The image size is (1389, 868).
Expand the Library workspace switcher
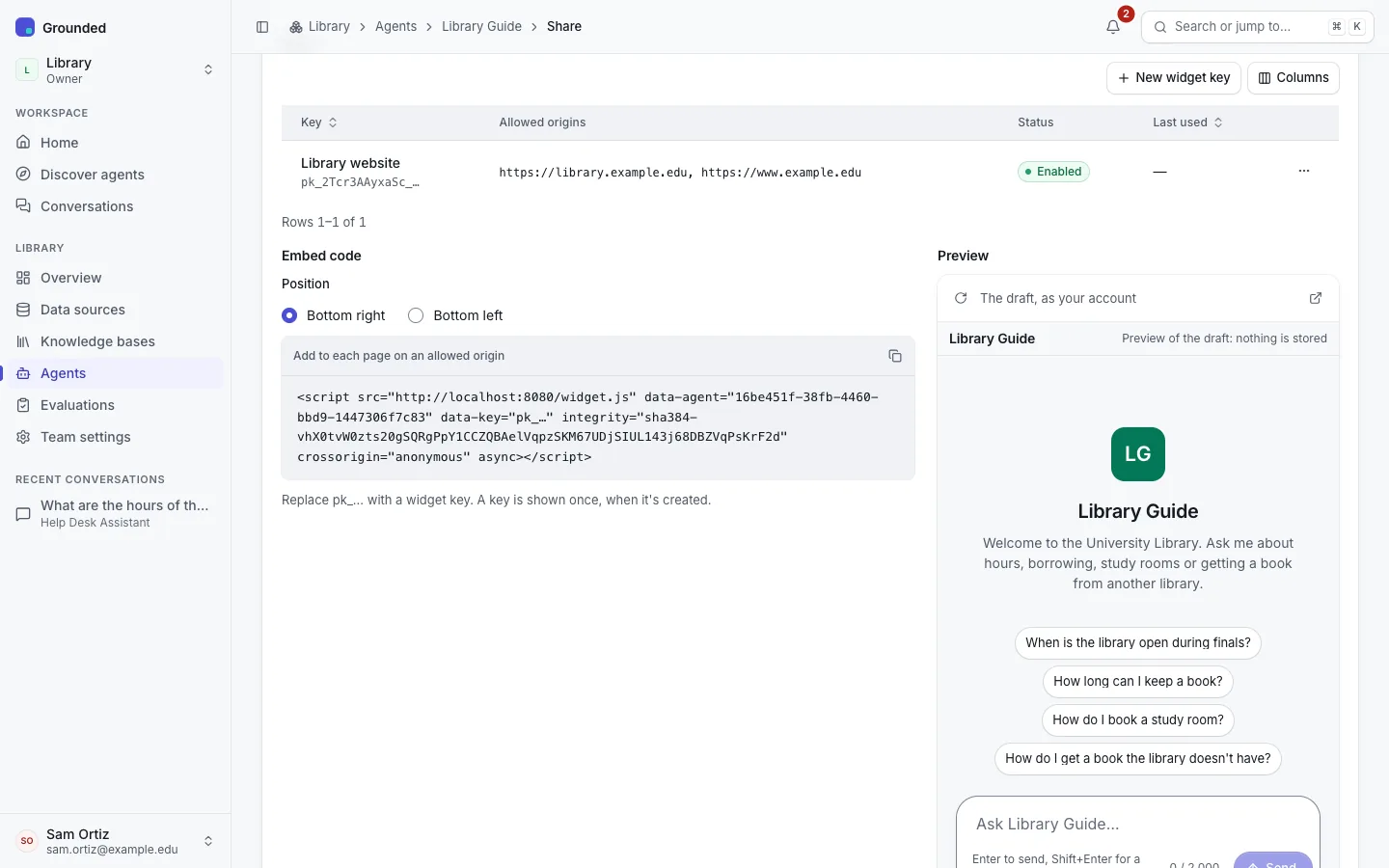click(x=208, y=69)
